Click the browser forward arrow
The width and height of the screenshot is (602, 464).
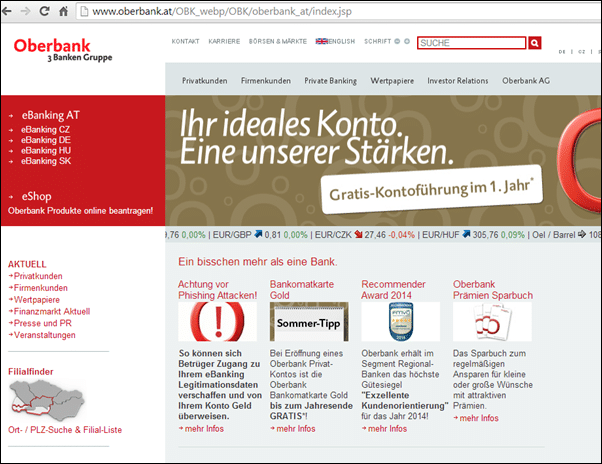(25, 11)
